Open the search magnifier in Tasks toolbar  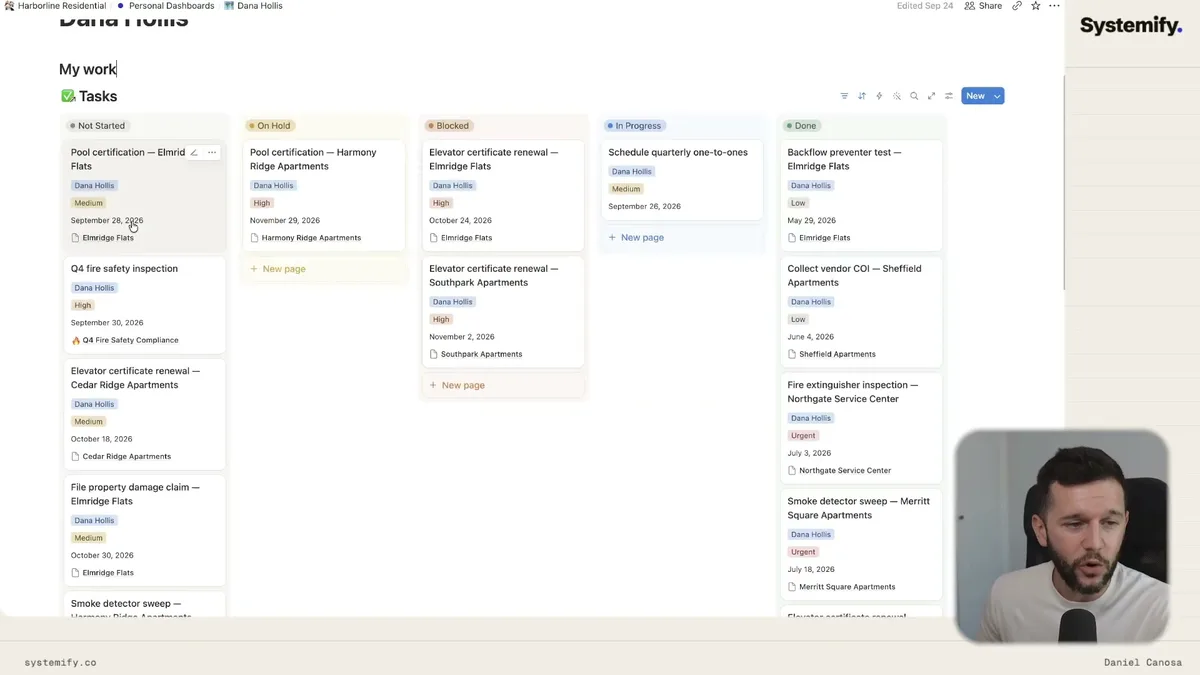914,96
